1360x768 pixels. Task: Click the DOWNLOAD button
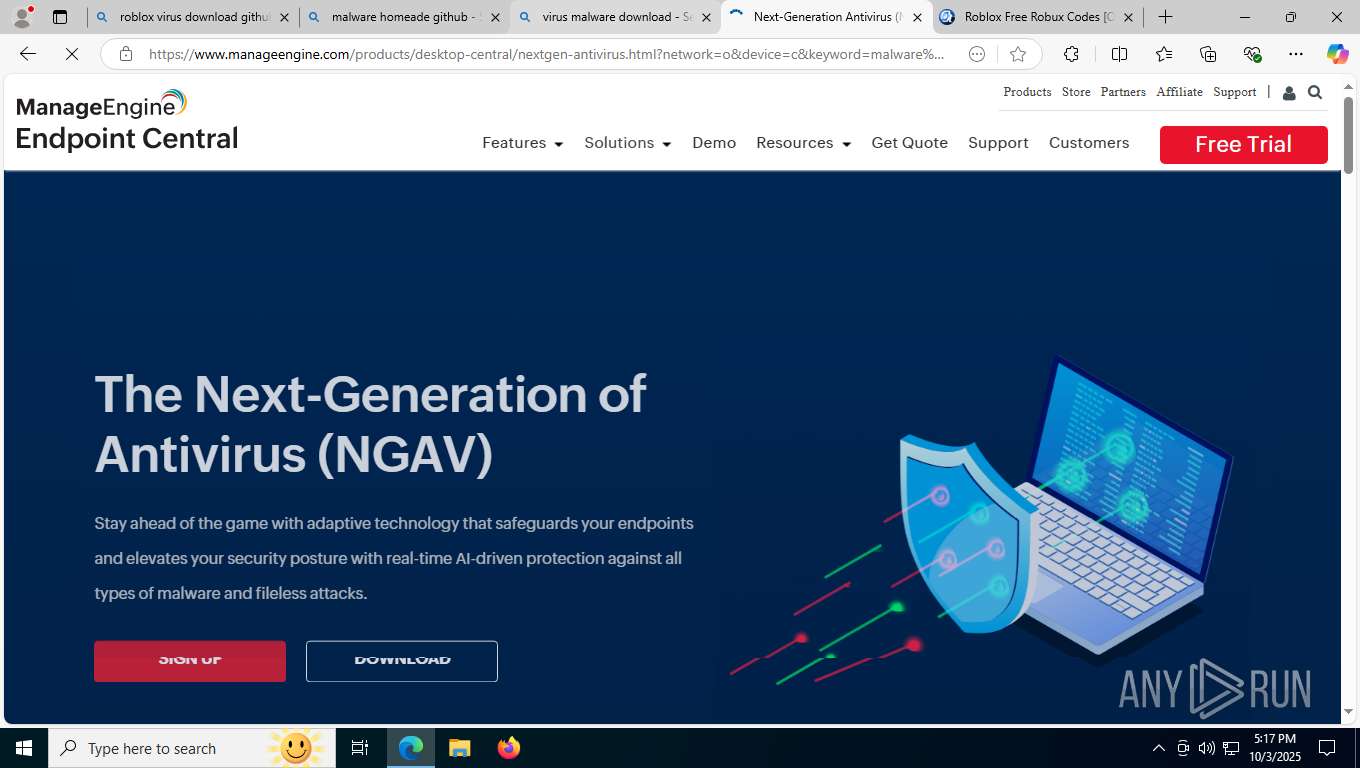[402, 661]
